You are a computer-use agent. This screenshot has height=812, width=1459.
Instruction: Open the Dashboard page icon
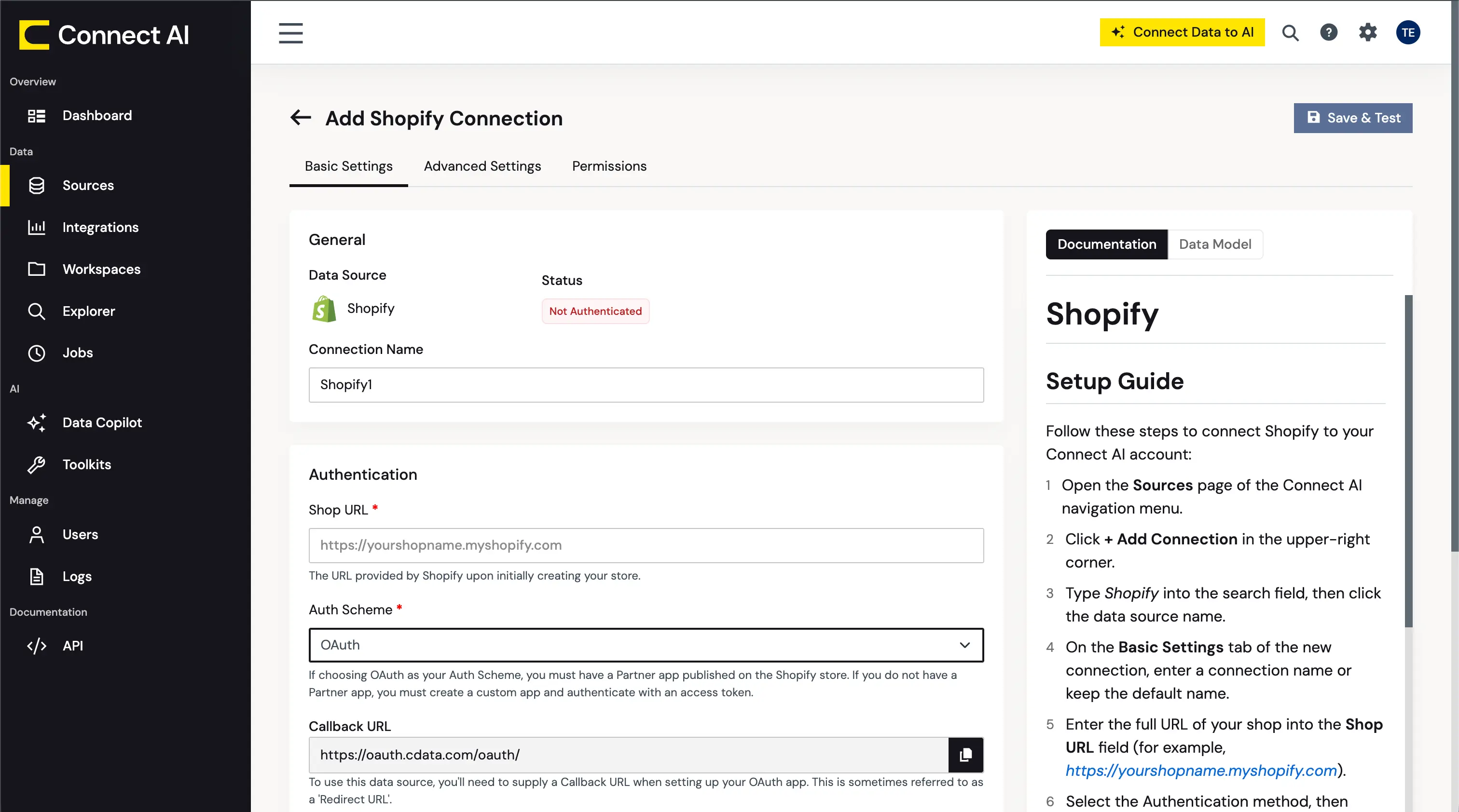(37, 116)
